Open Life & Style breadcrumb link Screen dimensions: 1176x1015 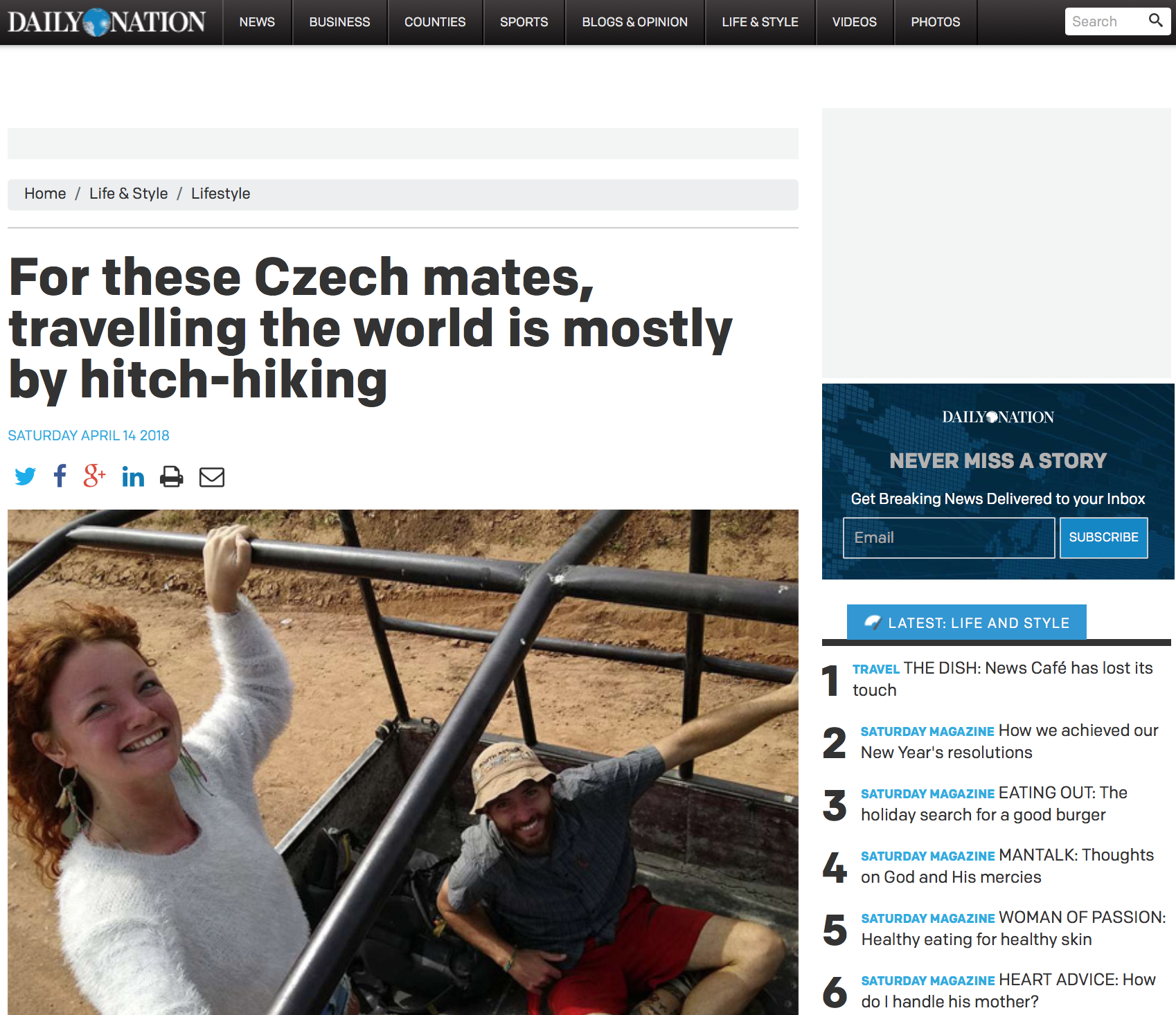pyautogui.click(x=129, y=194)
